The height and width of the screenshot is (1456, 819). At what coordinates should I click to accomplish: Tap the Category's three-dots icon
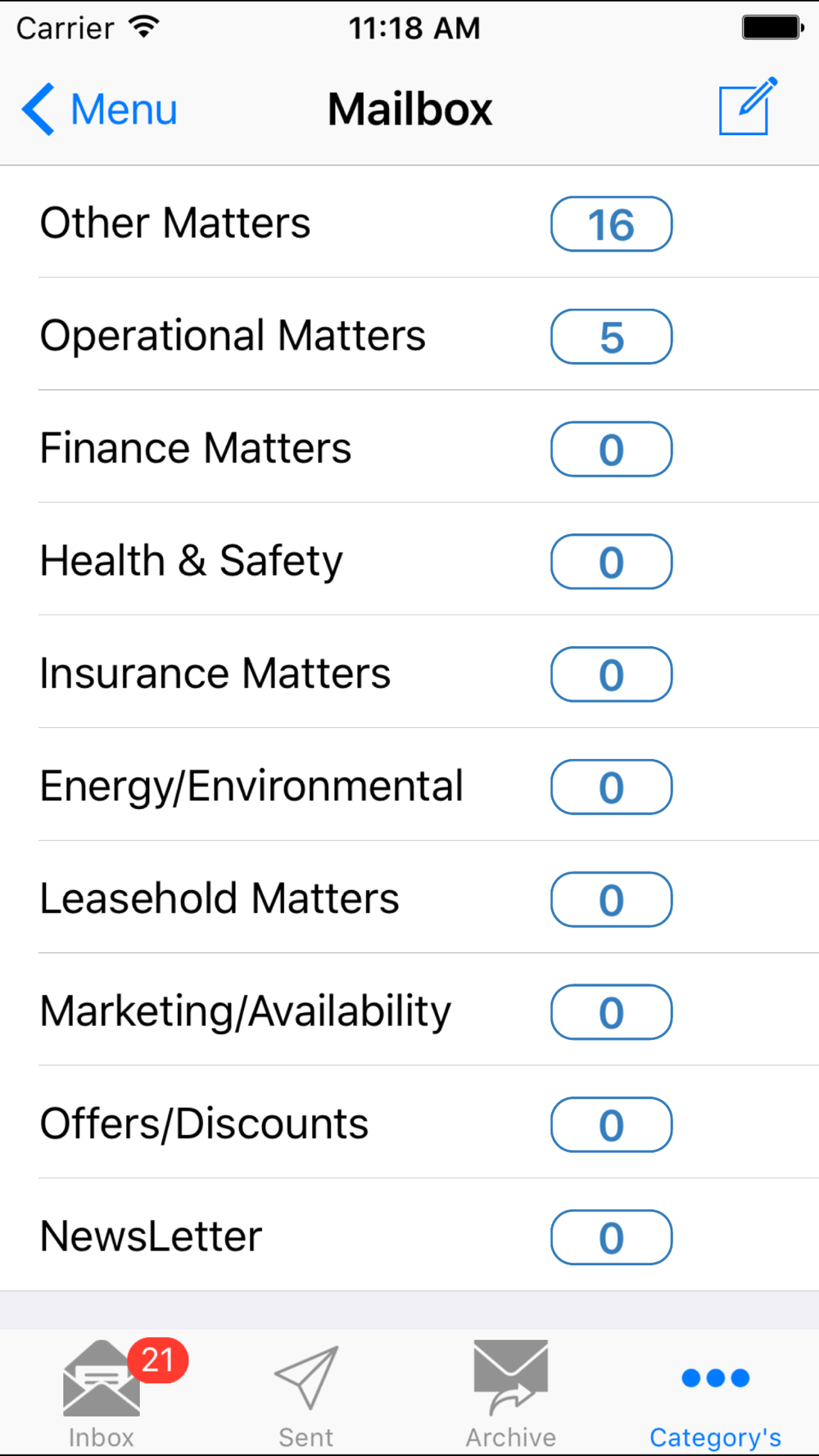click(715, 1378)
